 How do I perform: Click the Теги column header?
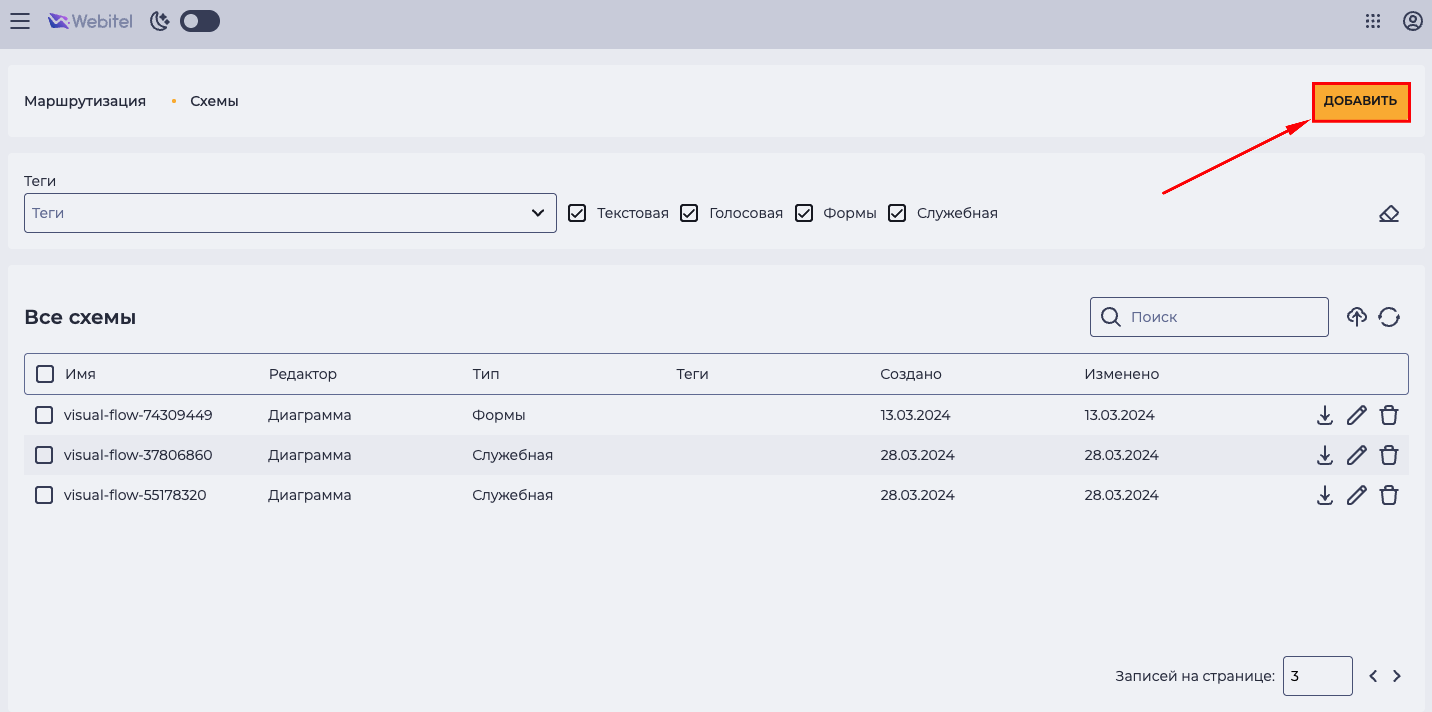(x=692, y=374)
